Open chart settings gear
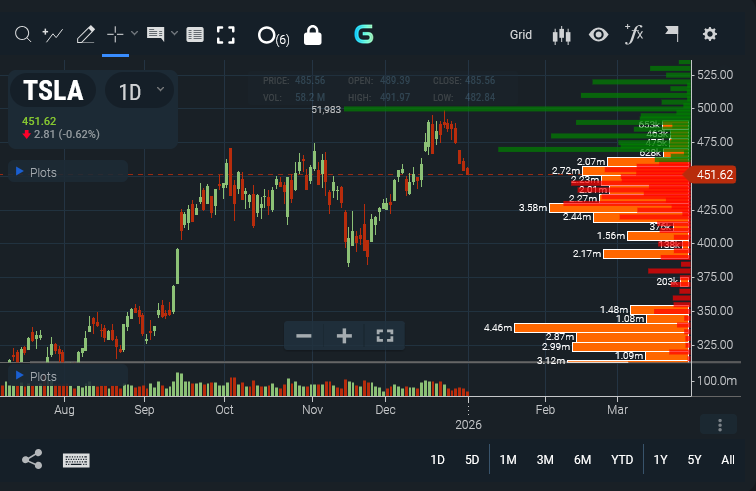 coord(710,34)
